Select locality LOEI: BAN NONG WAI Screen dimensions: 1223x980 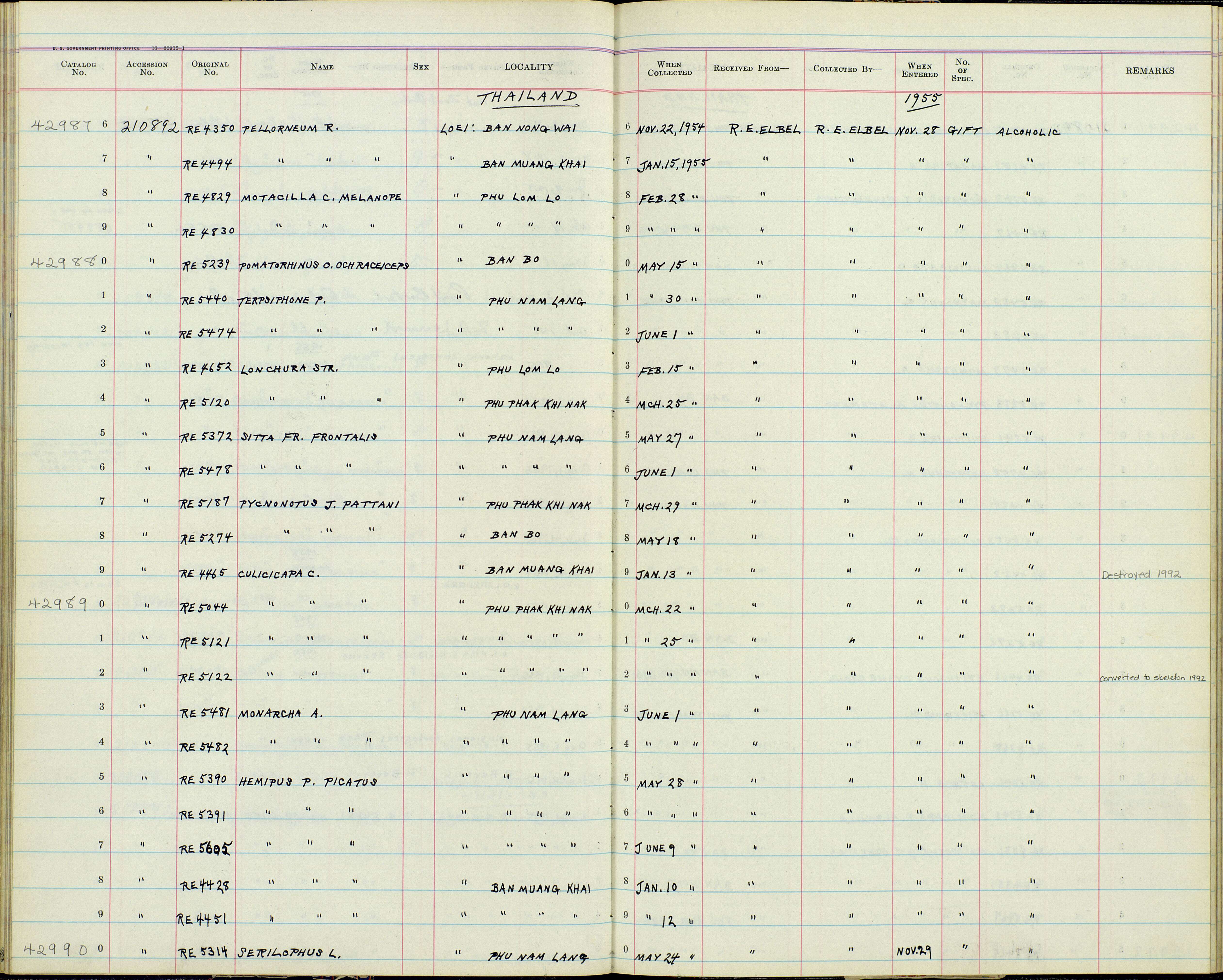(x=508, y=128)
